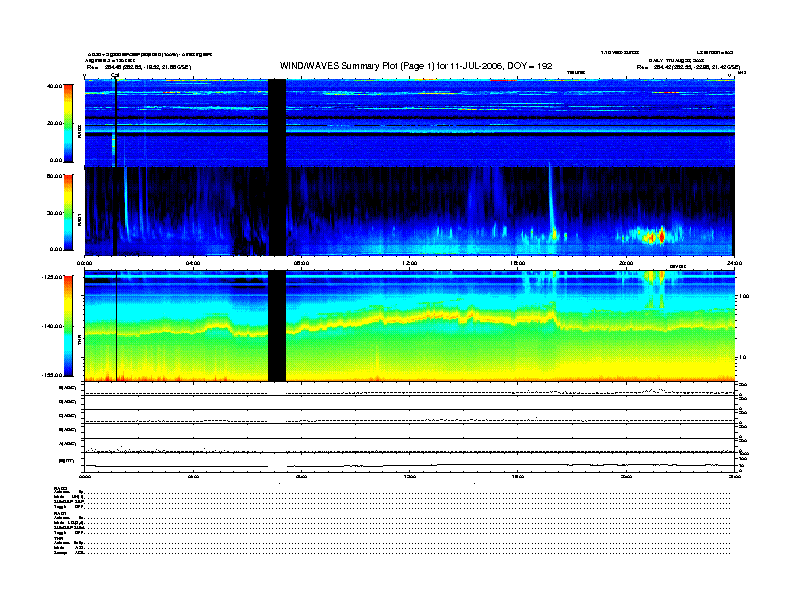The height and width of the screenshot is (612, 792).
Task: Click the RAD2 color scale bar
Action: pyautogui.click(x=68, y=123)
